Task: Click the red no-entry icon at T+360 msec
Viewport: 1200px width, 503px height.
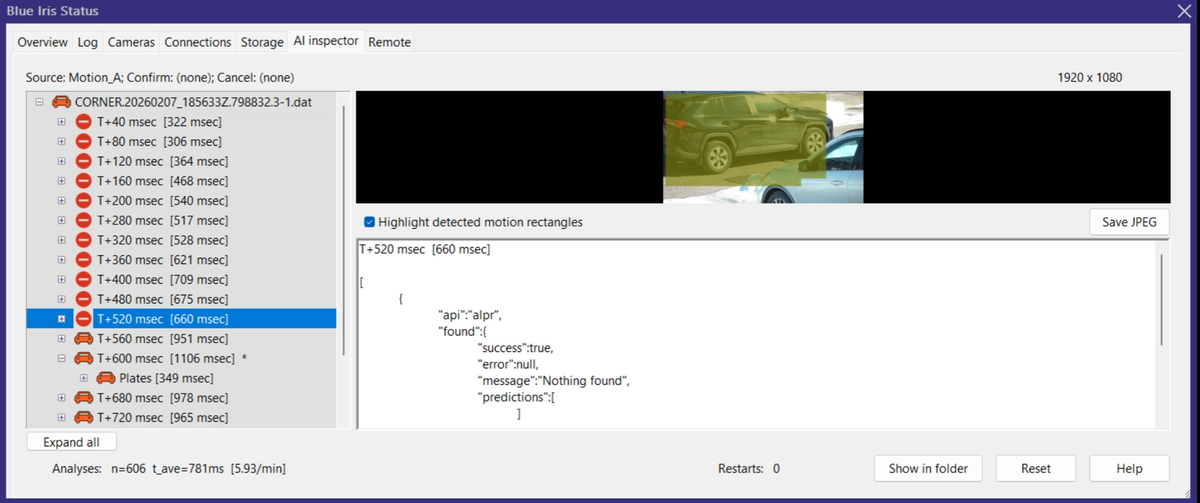Action: [84, 260]
